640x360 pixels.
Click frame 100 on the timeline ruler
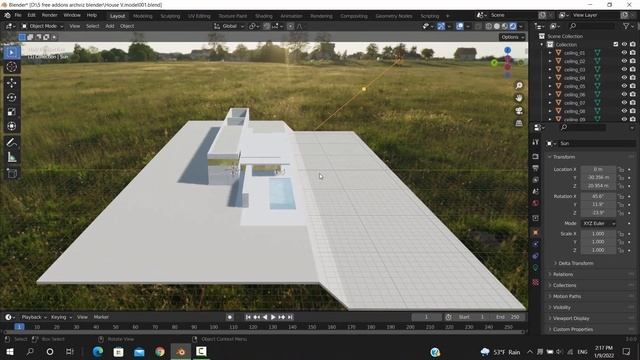point(213,327)
